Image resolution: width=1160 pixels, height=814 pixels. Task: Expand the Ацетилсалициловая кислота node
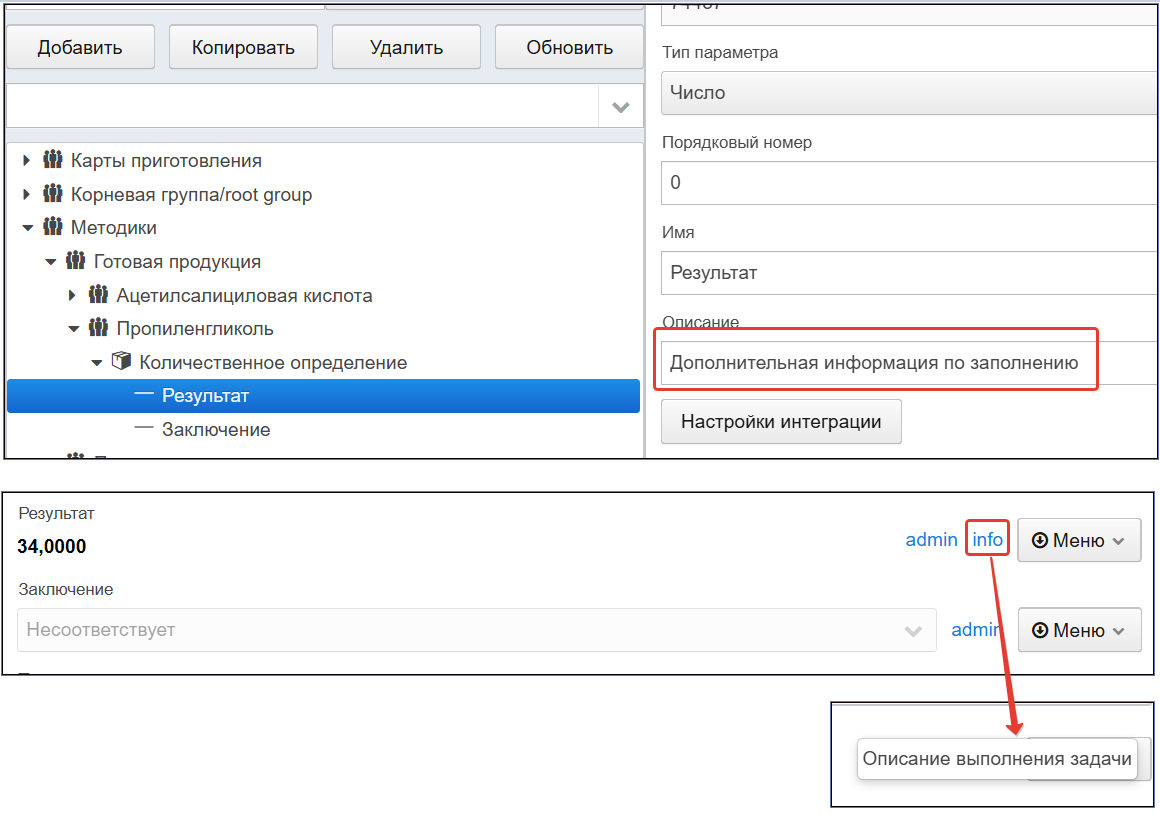point(72,296)
